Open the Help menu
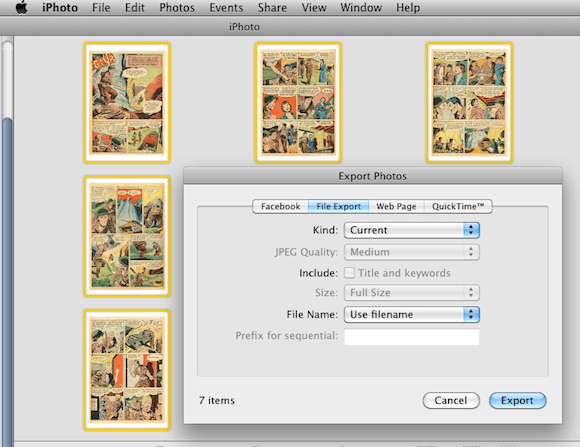Viewport: 580px width, 447px height. pyautogui.click(x=408, y=8)
